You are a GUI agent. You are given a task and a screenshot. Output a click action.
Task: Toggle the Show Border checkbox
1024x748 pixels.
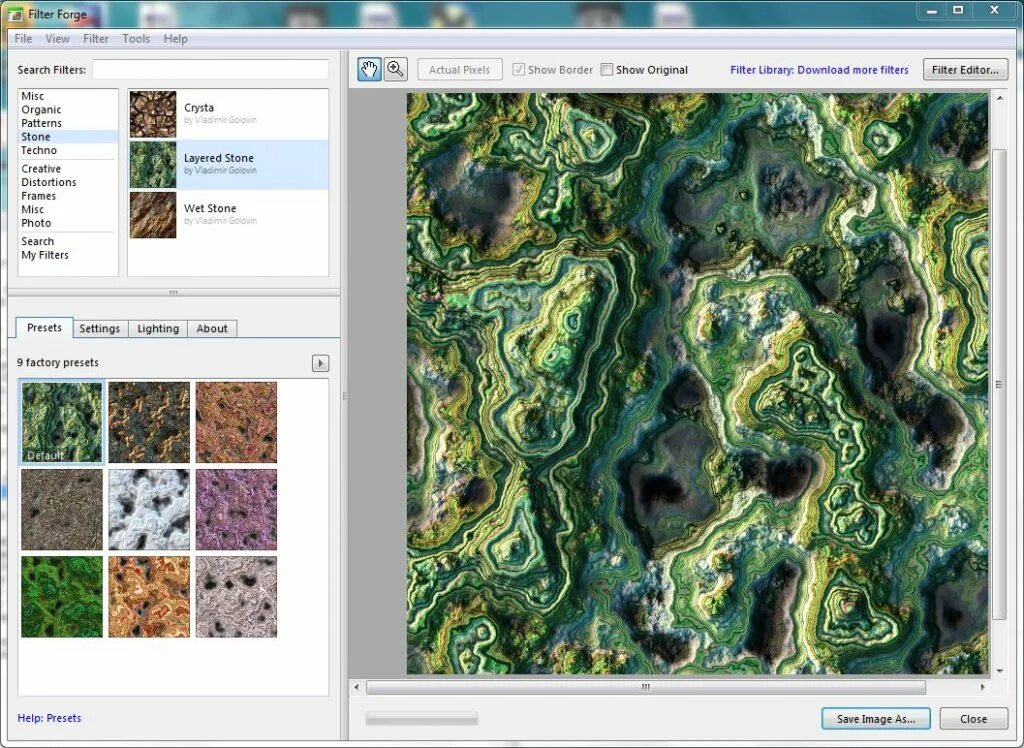[x=519, y=69]
